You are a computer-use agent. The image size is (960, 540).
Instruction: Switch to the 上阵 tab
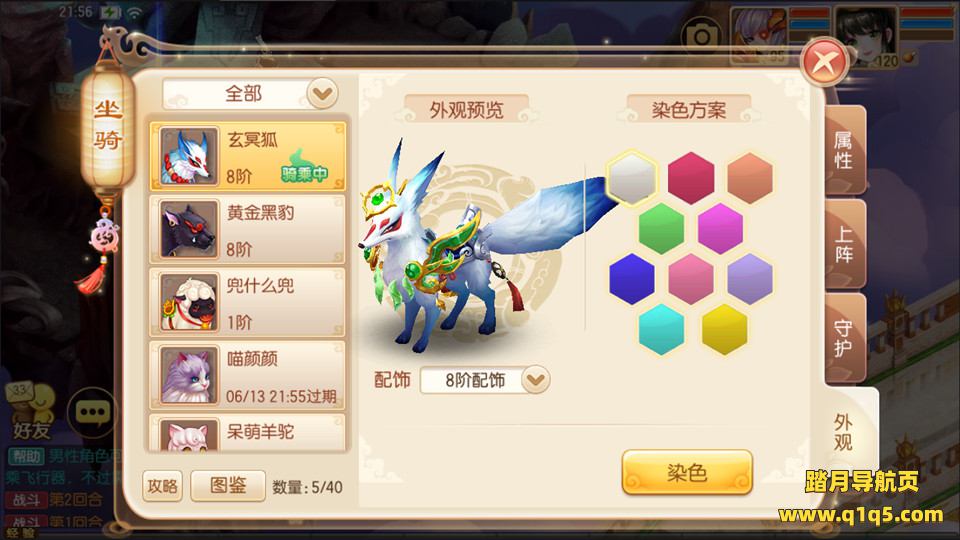[x=845, y=244]
